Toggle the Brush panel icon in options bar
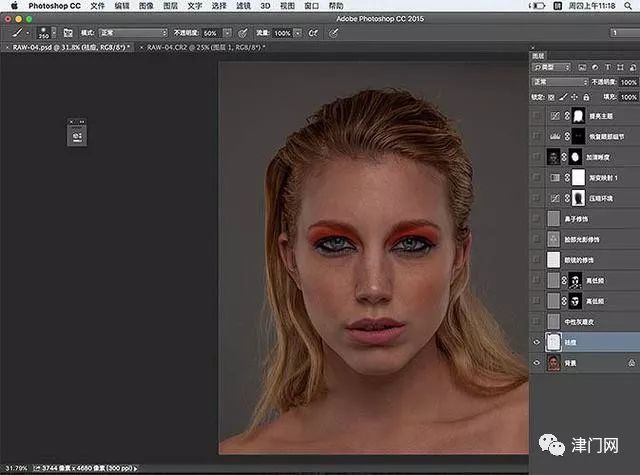This screenshot has height=475, width=640. [x=68, y=33]
